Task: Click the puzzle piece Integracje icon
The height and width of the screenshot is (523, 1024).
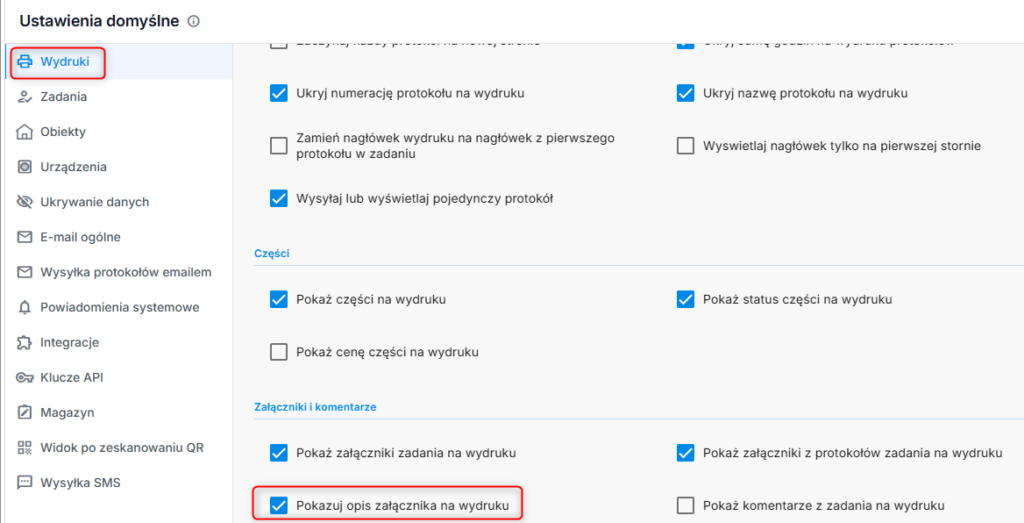Action: [25, 342]
